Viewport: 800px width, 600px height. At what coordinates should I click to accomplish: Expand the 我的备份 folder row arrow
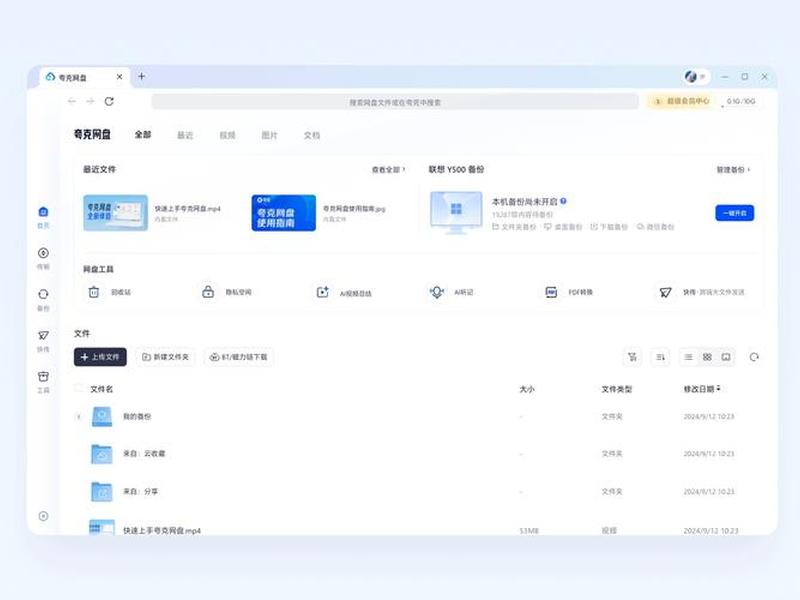click(x=79, y=417)
